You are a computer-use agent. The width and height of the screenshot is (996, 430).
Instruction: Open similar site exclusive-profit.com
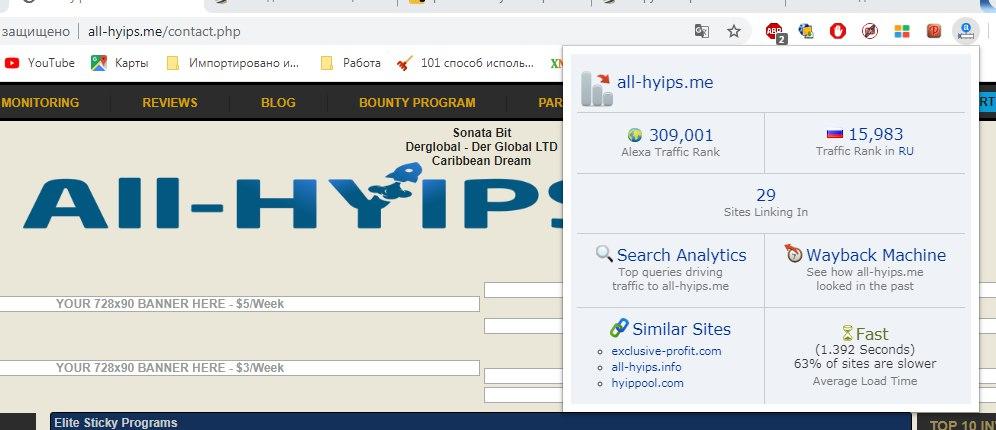(x=666, y=351)
